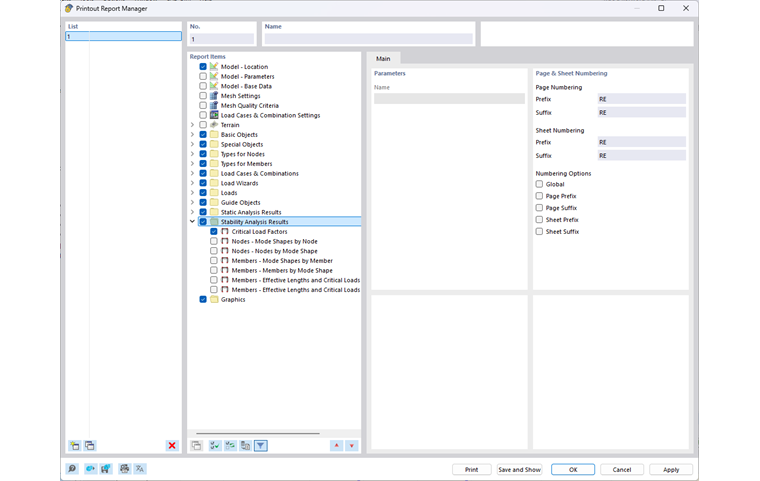The image size is (760, 481).
Task: Check Nodes - Mode Shapes by Node
Action: (x=214, y=241)
